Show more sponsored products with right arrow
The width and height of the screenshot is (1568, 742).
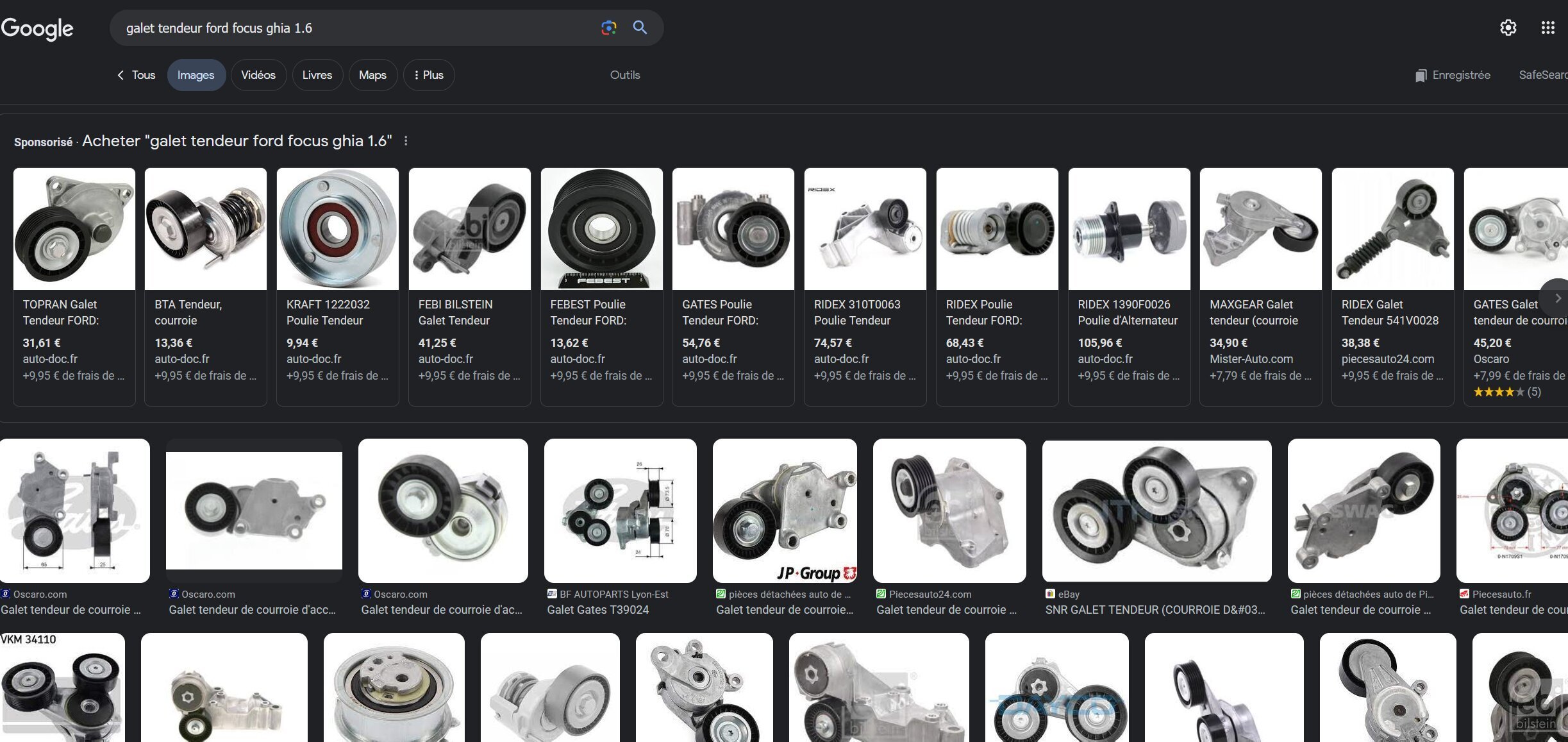(1557, 298)
